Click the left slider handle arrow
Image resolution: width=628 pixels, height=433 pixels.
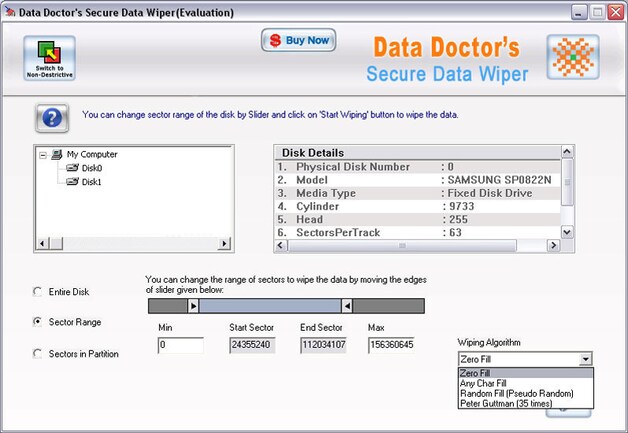pyautogui.click(x=193, y=306)
